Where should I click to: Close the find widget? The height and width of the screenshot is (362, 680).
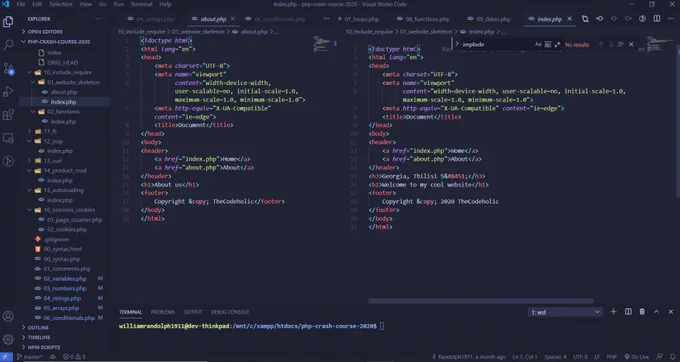click(631, 44)
